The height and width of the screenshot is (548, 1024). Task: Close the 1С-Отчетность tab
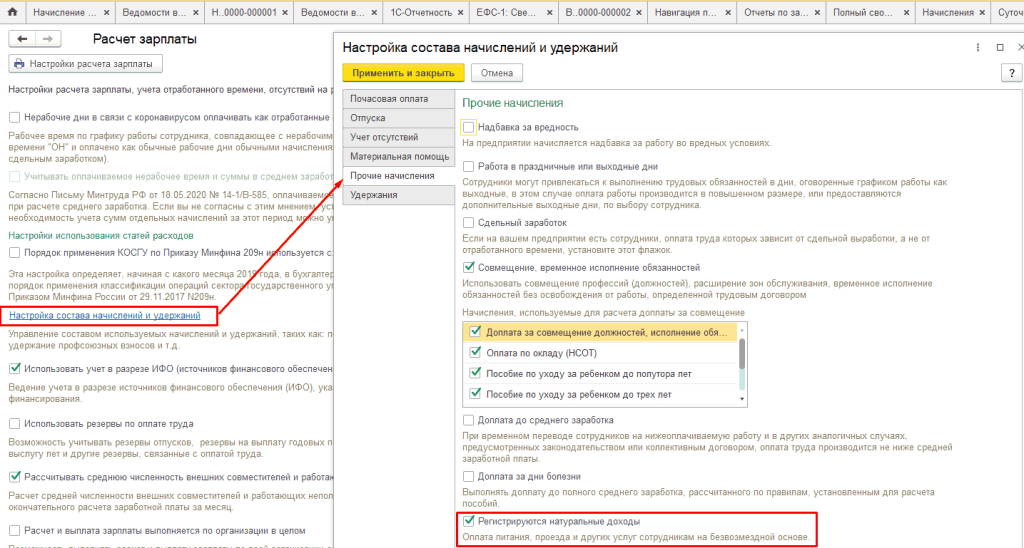pos(460,12)
